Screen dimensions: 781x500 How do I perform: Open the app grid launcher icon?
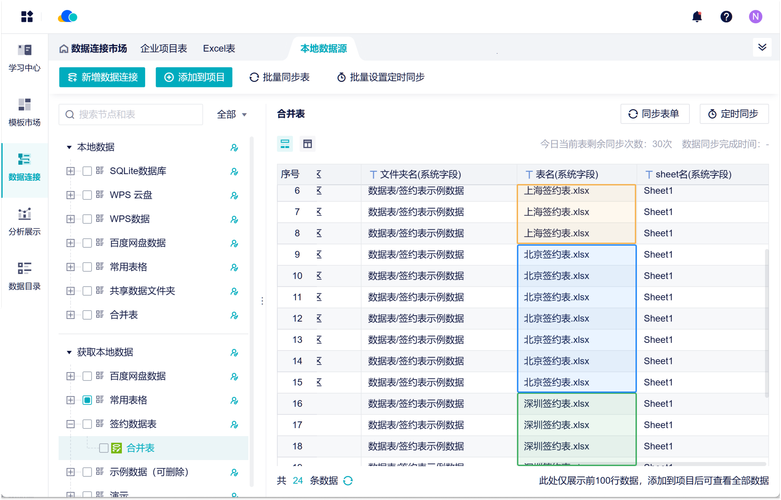[x=27, y=16]
